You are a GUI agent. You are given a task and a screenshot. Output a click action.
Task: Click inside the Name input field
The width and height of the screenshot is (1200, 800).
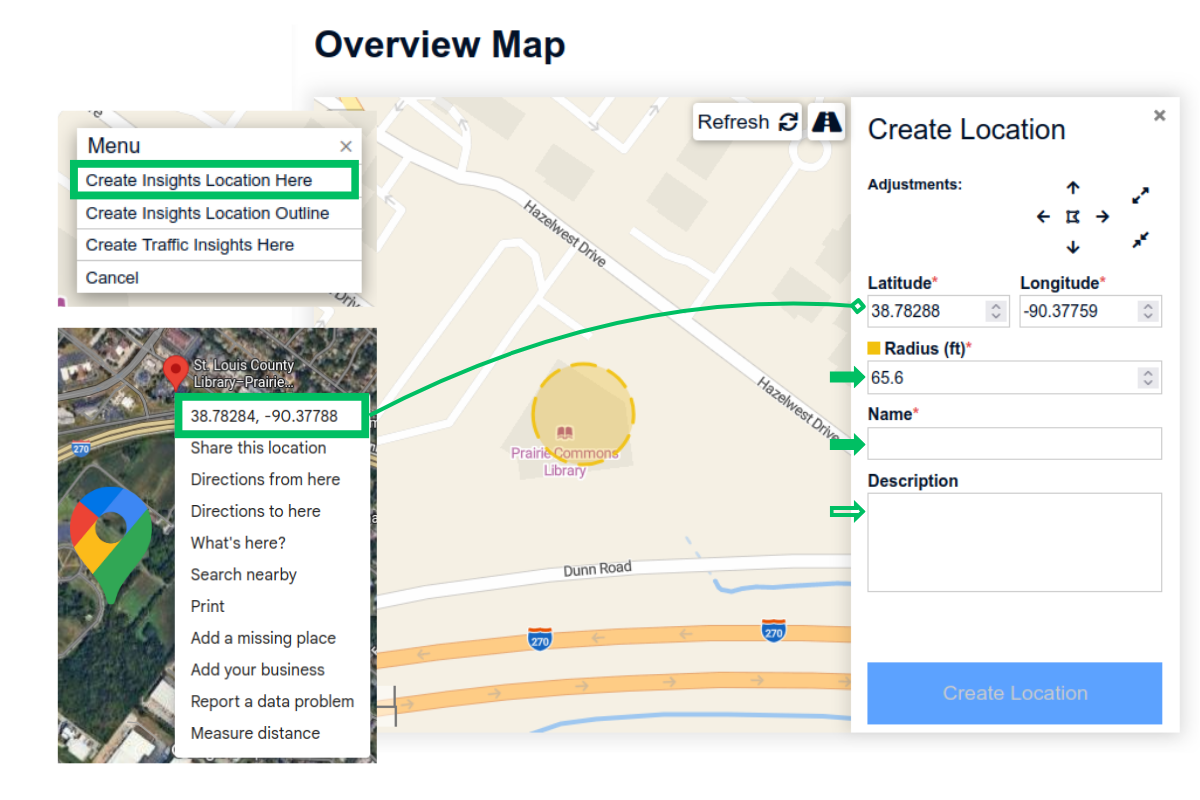click(1013, 443)
